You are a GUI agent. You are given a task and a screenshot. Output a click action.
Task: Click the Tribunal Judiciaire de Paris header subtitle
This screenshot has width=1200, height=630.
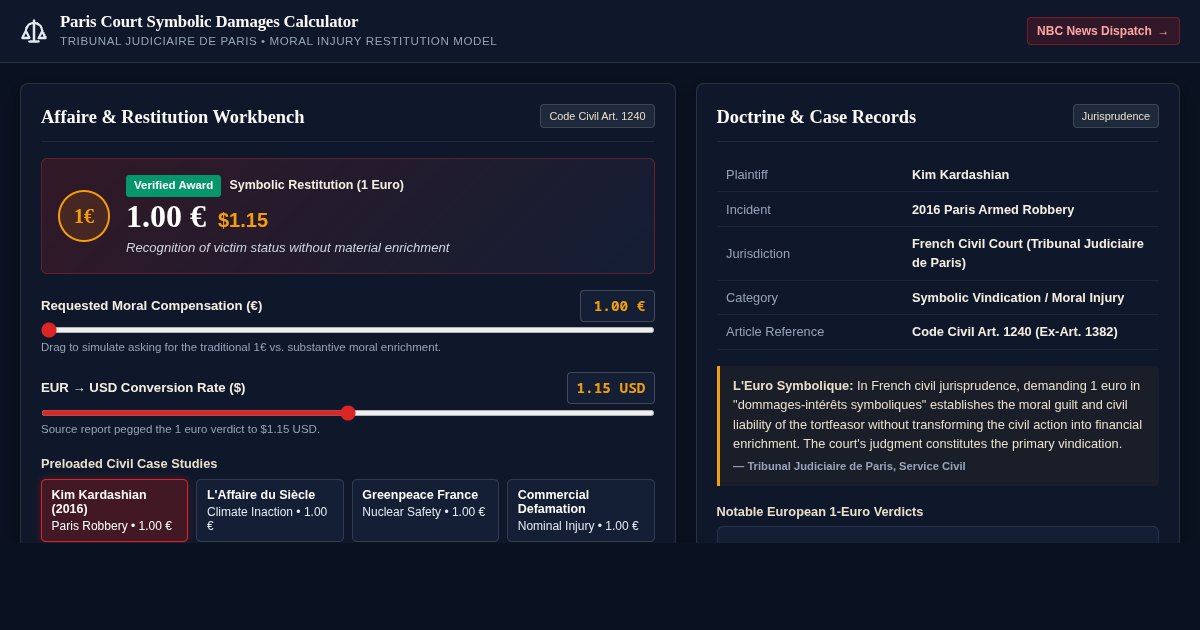[278, 41]
